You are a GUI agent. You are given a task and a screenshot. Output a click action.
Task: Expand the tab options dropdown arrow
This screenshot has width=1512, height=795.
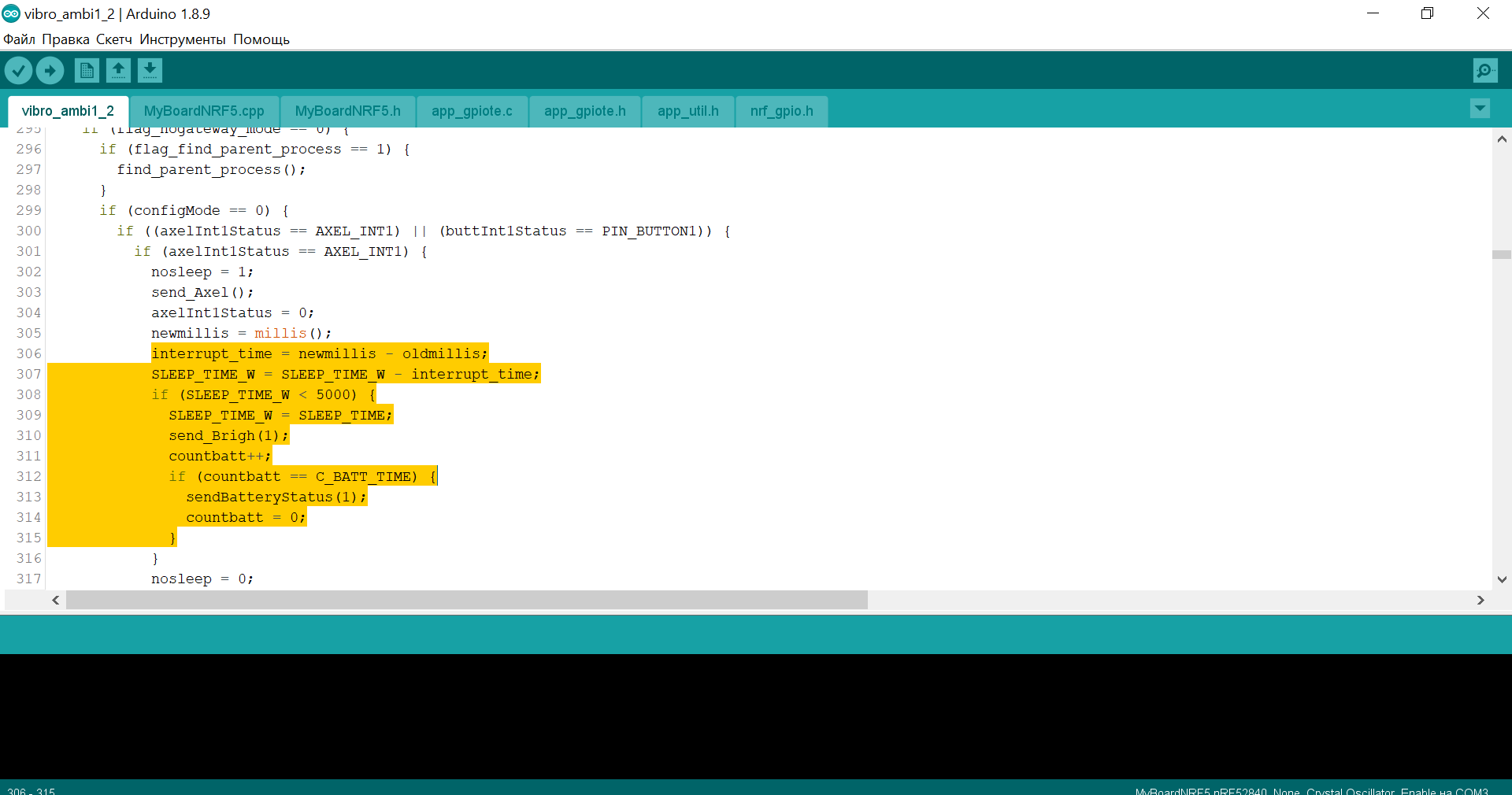pyautogui.click(x=1480, y=109)
